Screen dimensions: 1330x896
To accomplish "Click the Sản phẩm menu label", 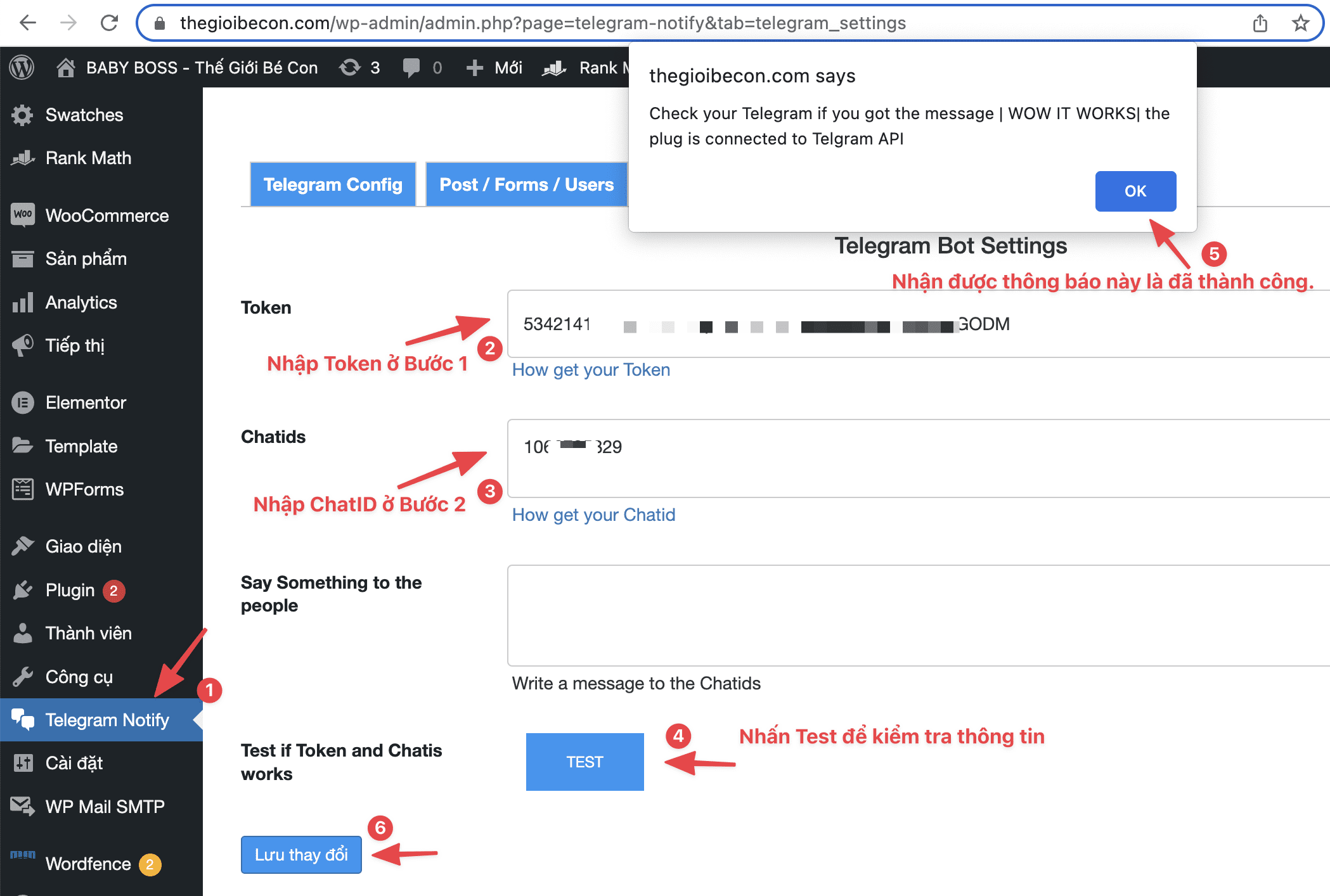I will click(x=86, y=259).
